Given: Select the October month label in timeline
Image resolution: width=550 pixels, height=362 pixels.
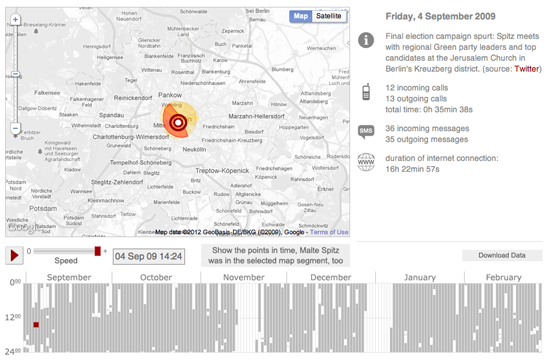Looking at the screenshot, I should pos(156,277).
